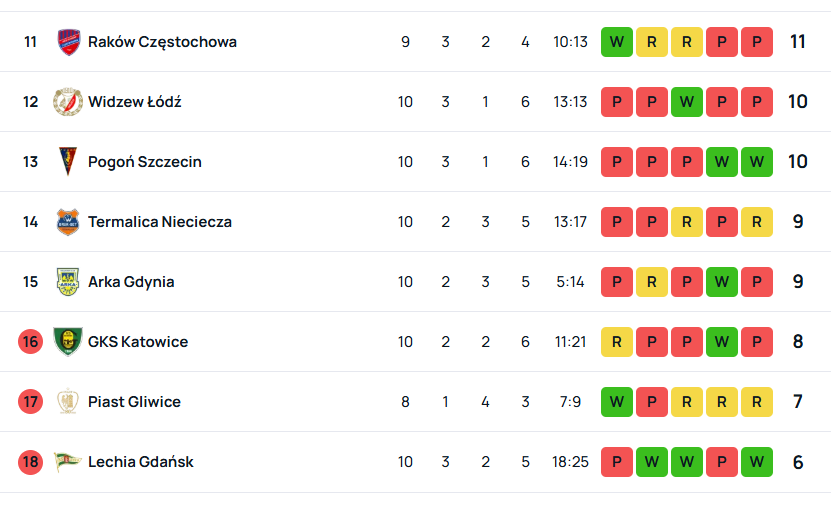Click Raków's green W form badge
The image size is (831, 505).
[x=617, y=42]
